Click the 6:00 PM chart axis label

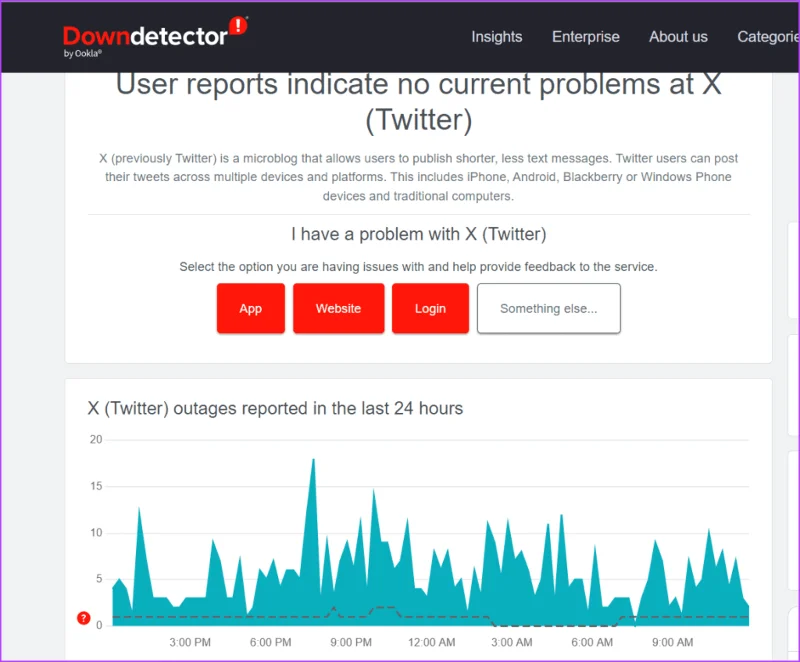(x=270, y=643)
